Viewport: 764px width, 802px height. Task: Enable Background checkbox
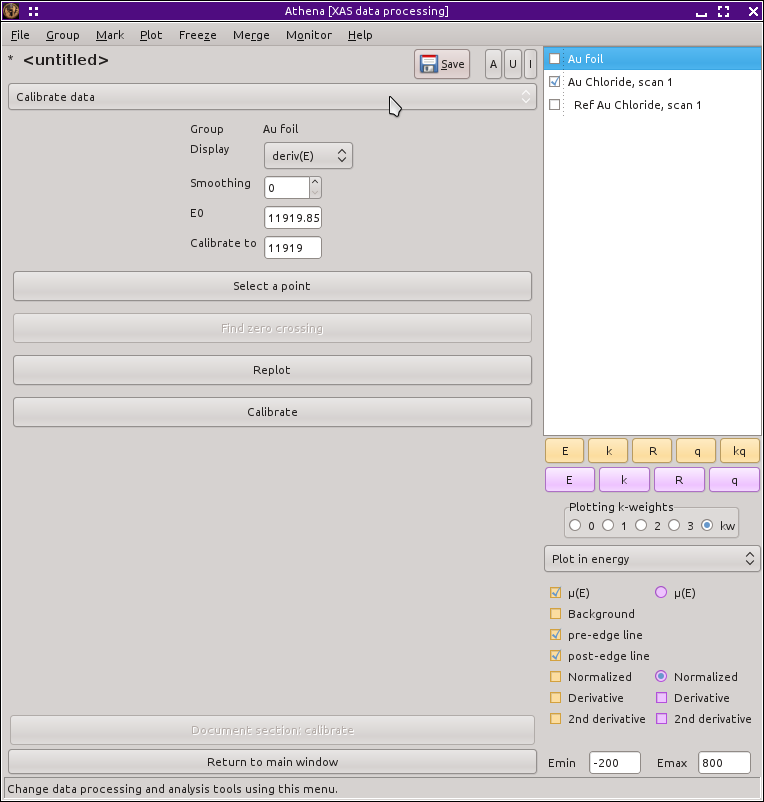point(555,613)
